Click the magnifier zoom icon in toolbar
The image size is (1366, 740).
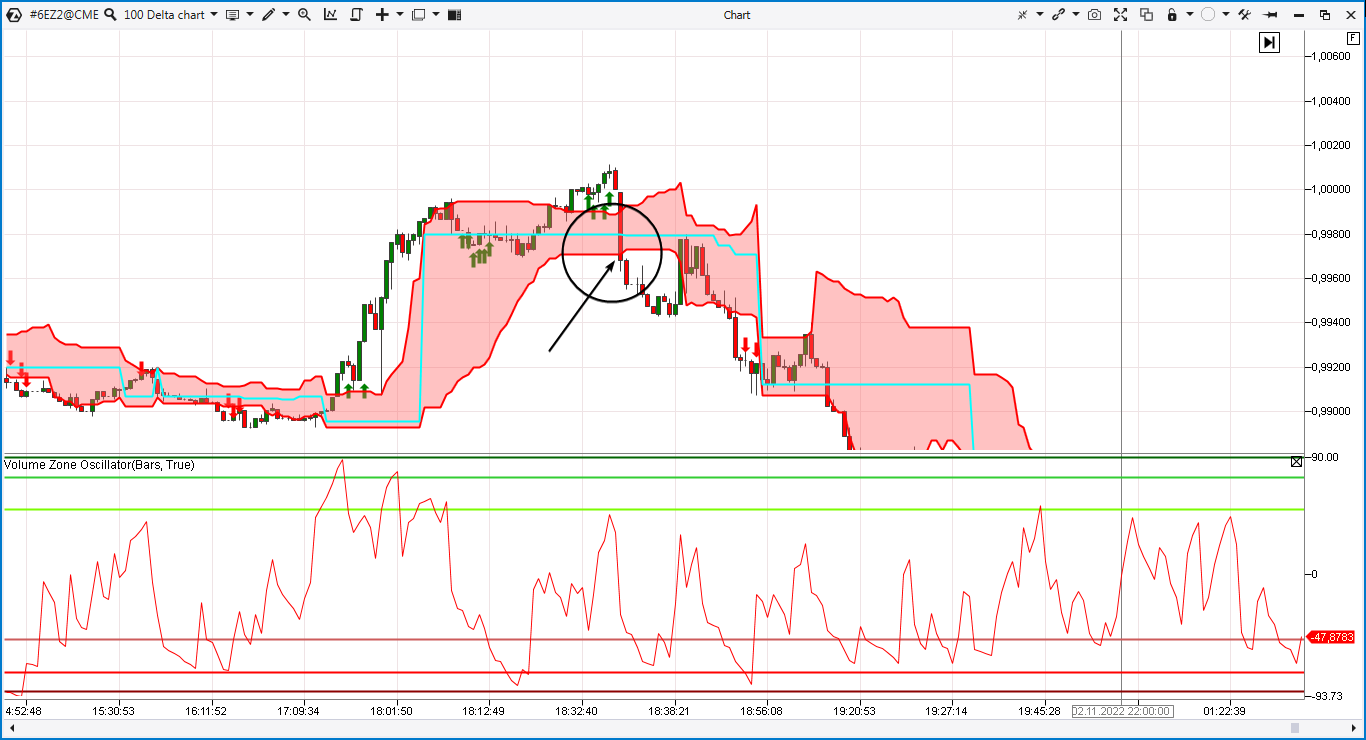pyautogui.click(x=304, y=15)
